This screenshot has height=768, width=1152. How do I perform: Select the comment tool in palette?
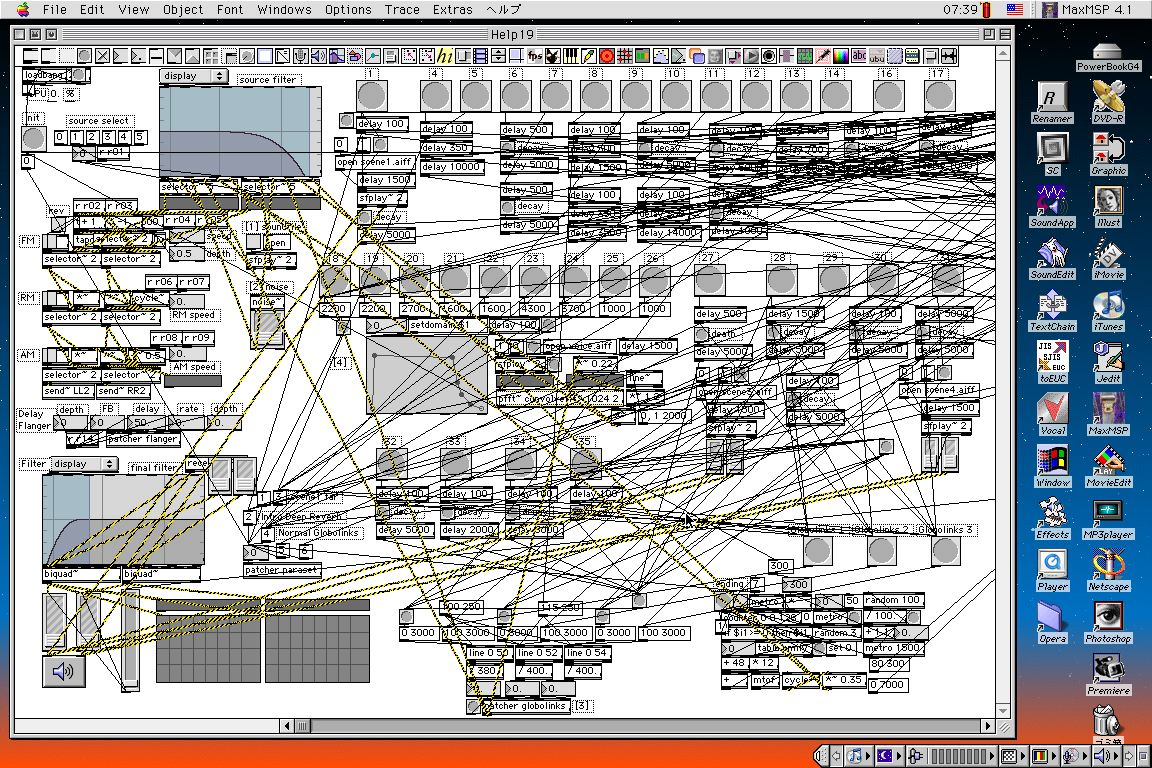(x=66, y=56)
